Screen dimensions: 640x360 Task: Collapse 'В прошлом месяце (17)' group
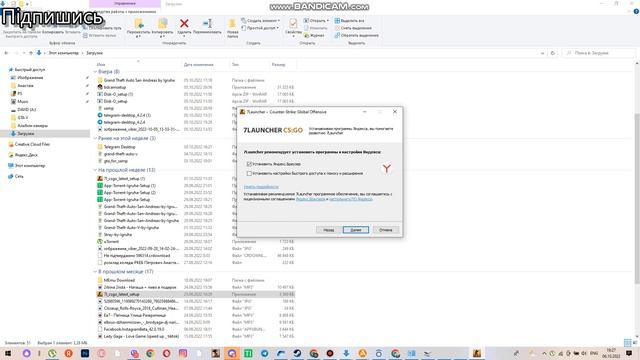coord(95,271)
